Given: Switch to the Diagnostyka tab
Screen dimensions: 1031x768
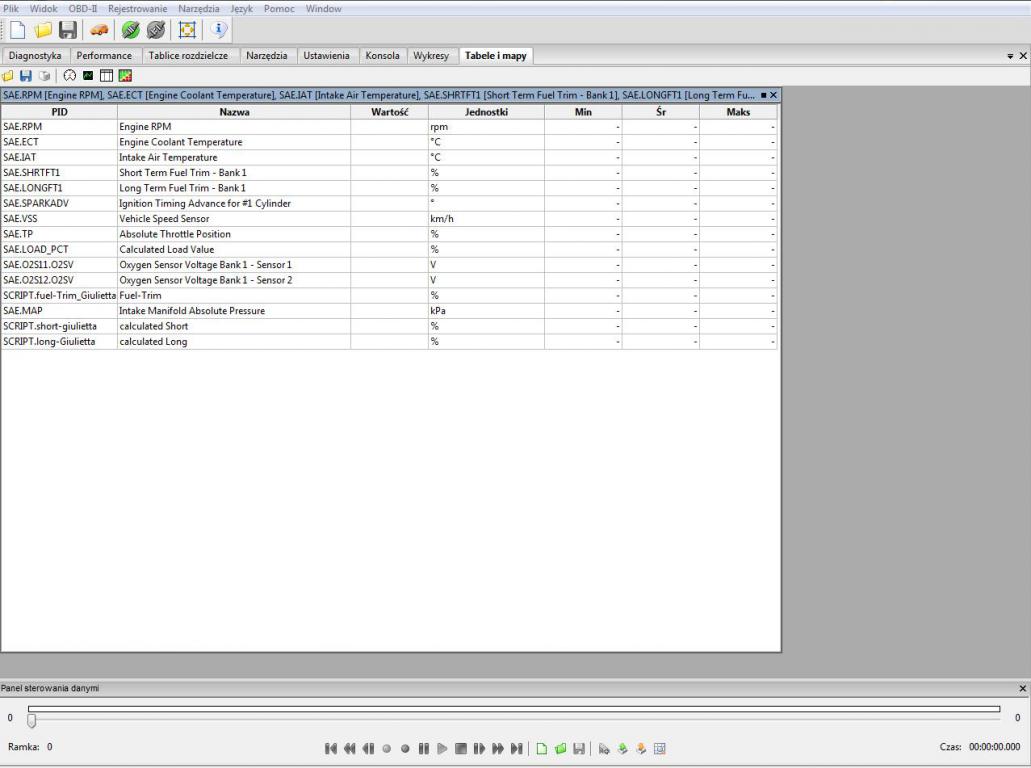Looking at the screenshot, I should pos(35,56).
